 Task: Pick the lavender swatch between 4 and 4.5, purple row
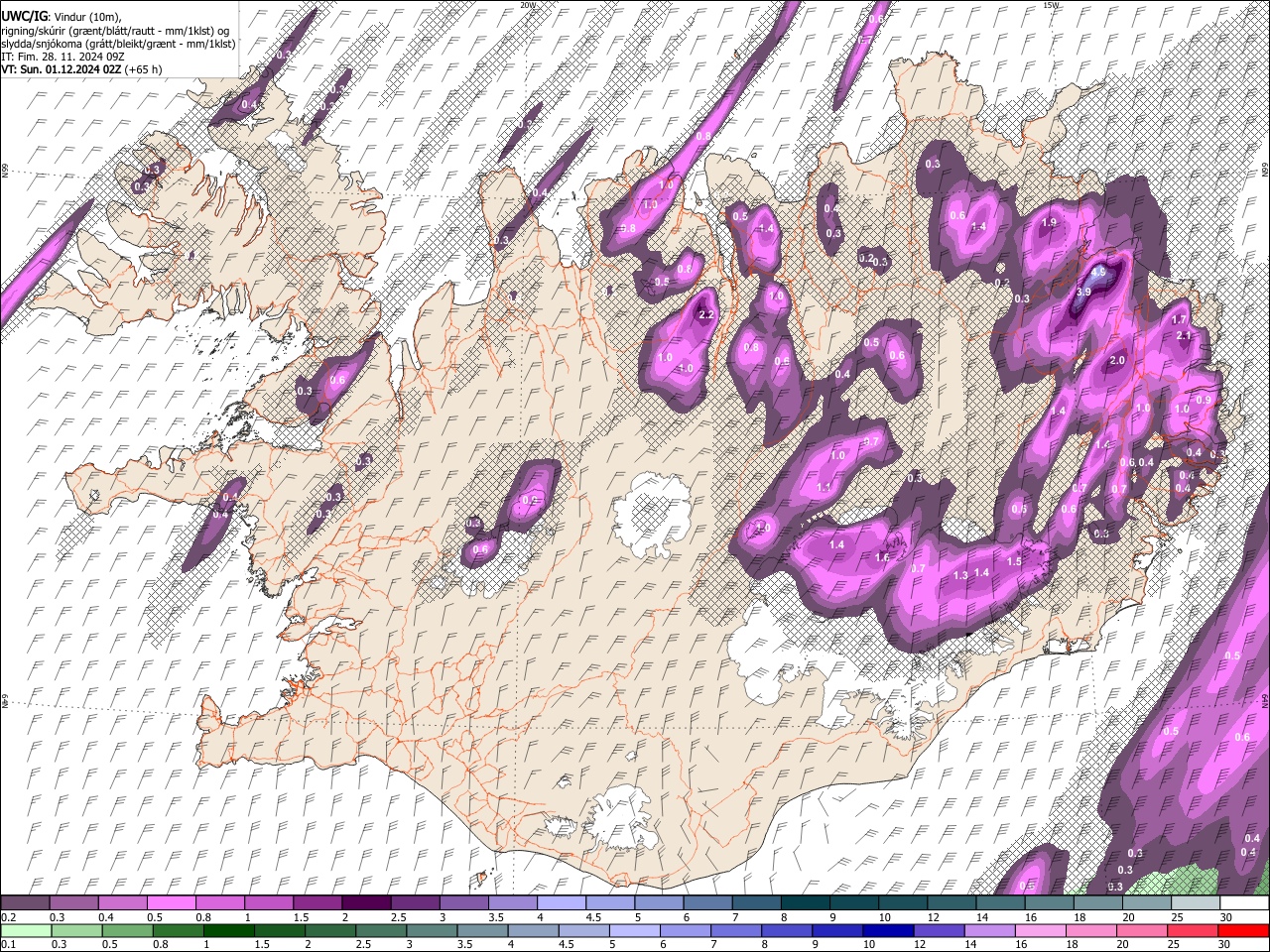[x=561, y=902]
